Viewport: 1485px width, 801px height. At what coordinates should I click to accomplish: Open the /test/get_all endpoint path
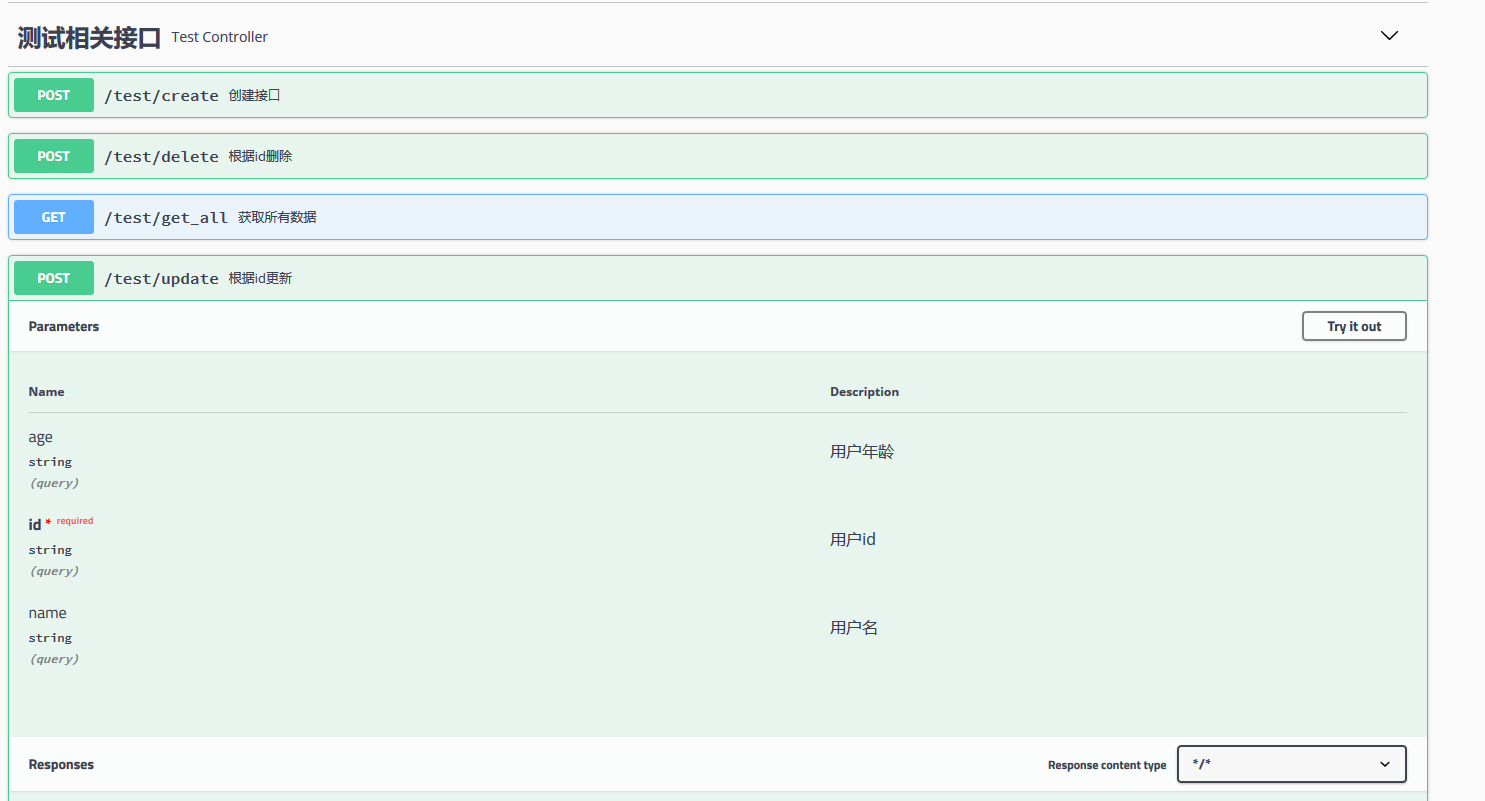point(166,218)
